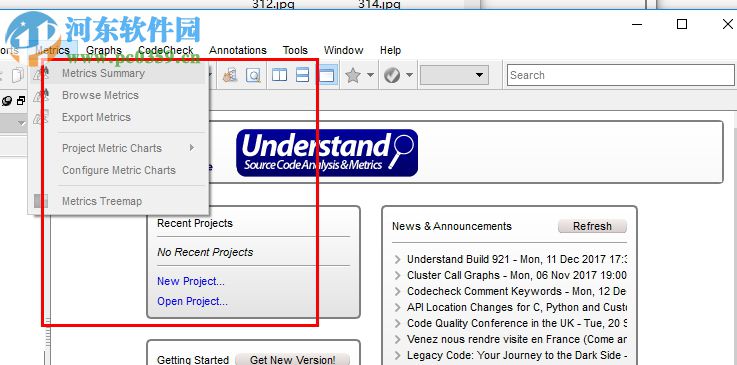Open the Tools menu
The height and width of the screenshot is (365, 737).
pyautogui.click(x=295, y=50)
